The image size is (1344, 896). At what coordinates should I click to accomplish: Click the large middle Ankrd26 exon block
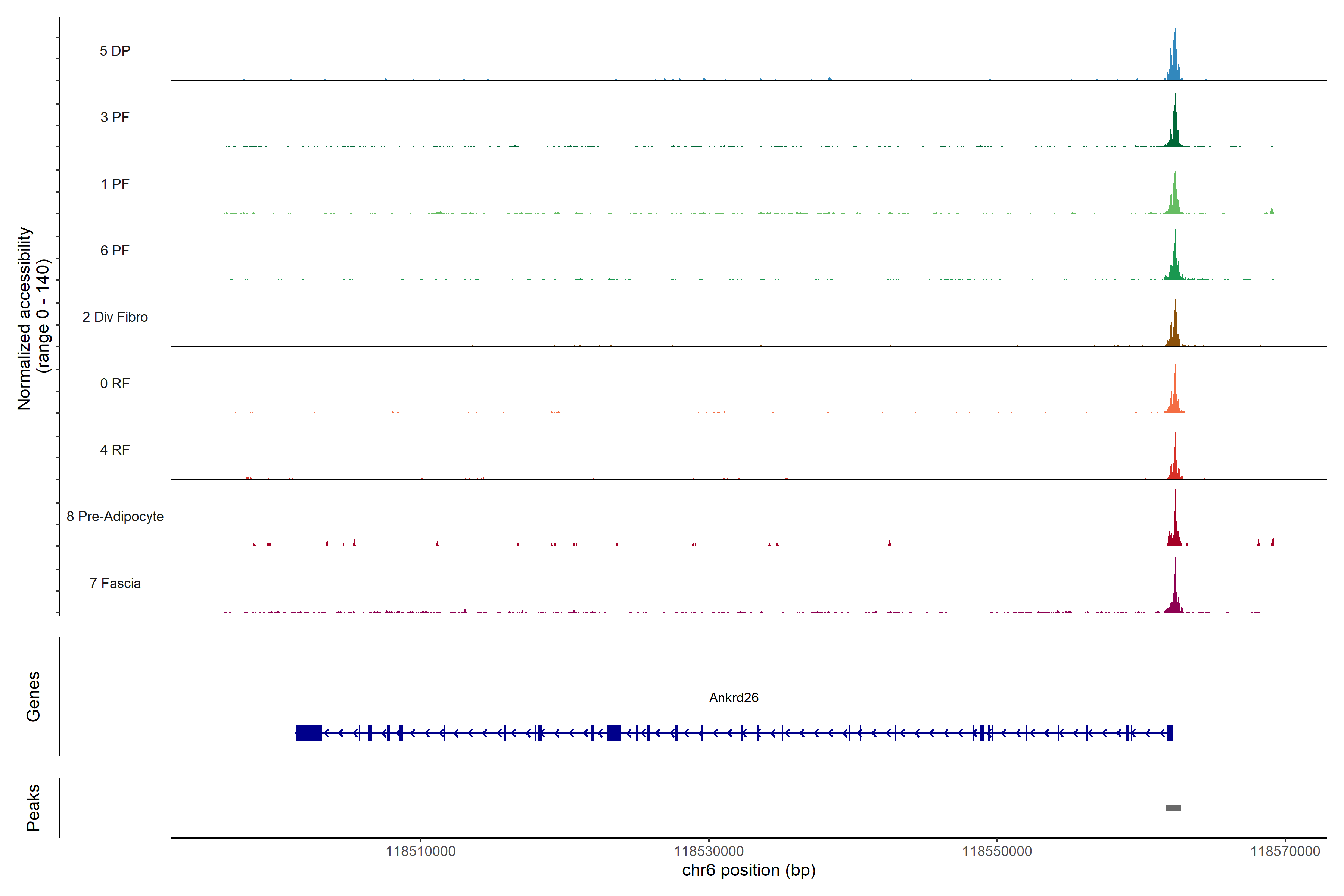(x=614, y=732)
